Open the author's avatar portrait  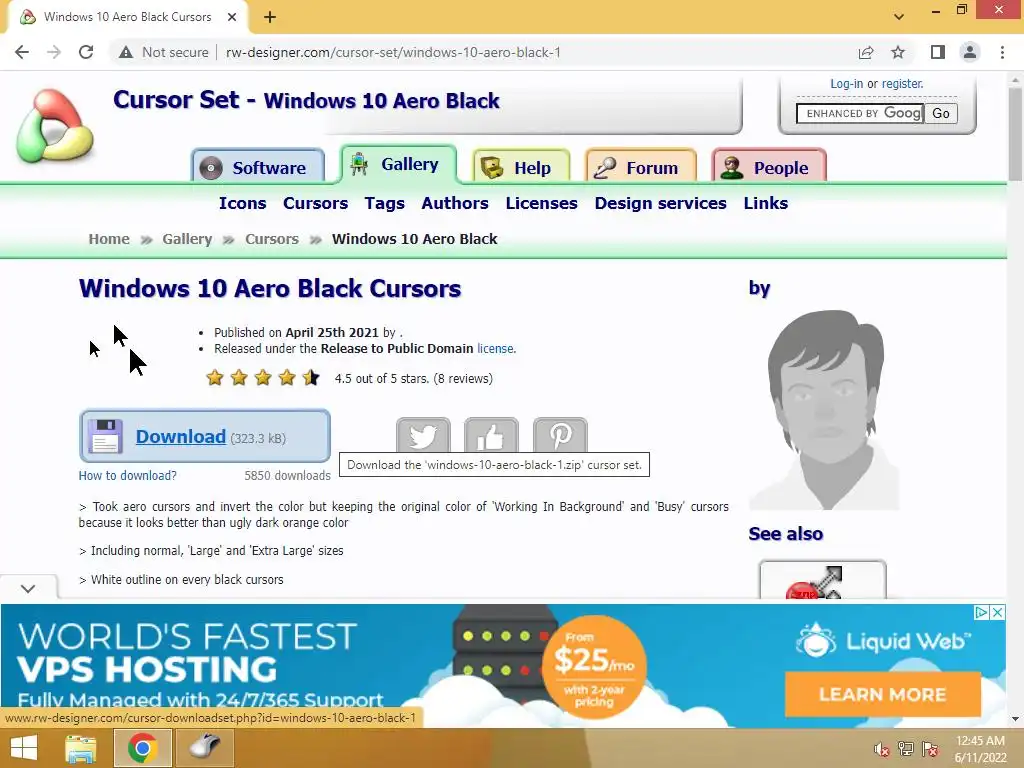pyautogui.click(x=824, y=409)
